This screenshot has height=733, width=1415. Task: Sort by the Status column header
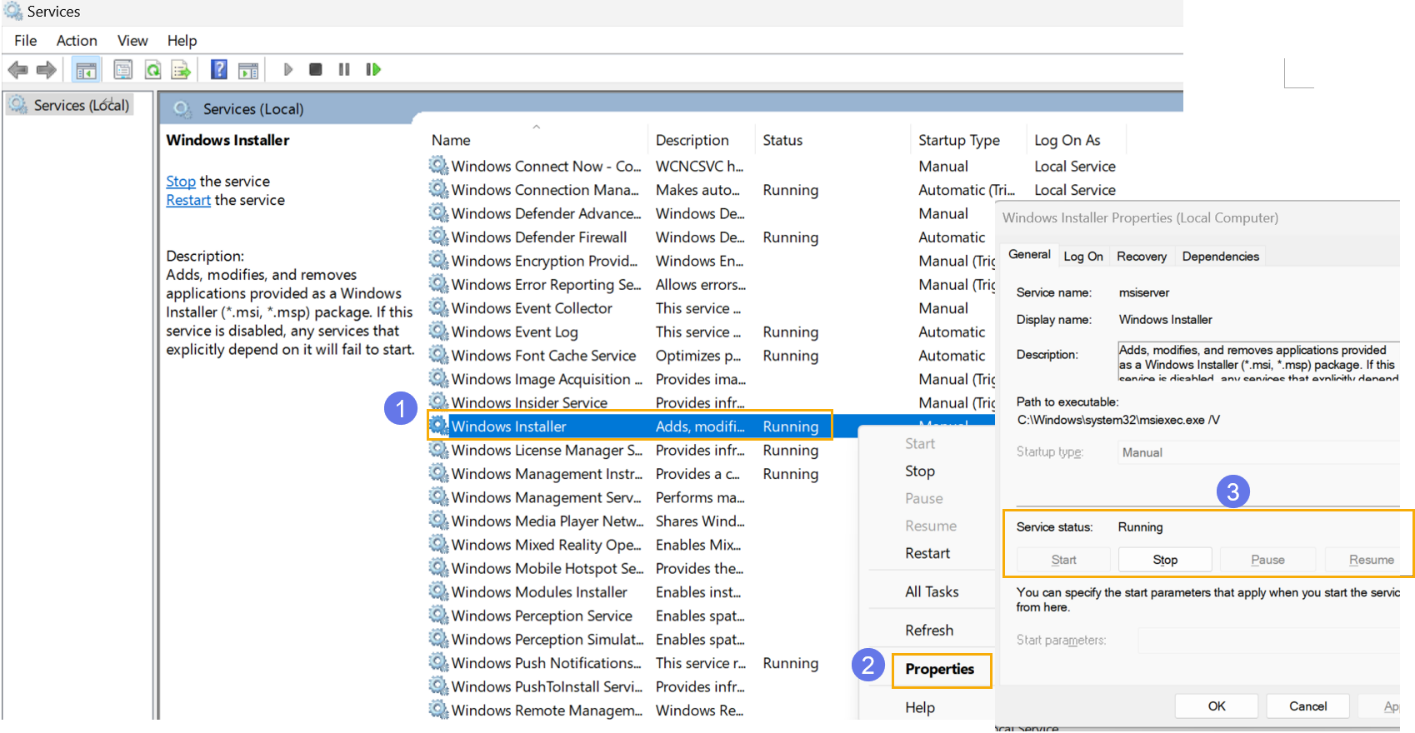click(x=782, y=140)
